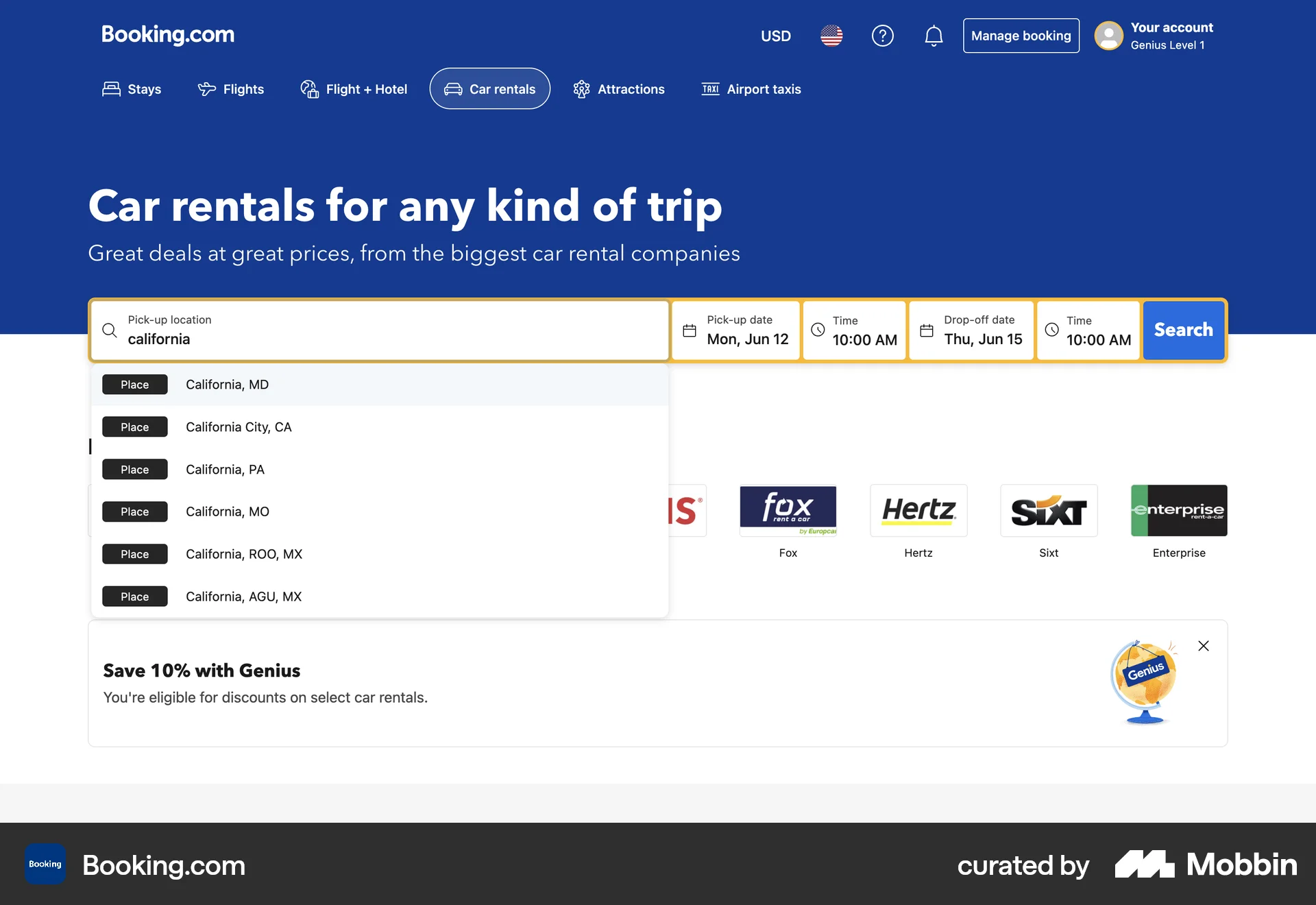Click the Stays bed icon
Image resolution: width=1316 pixels, height=905 pixels.
(111, 88)
